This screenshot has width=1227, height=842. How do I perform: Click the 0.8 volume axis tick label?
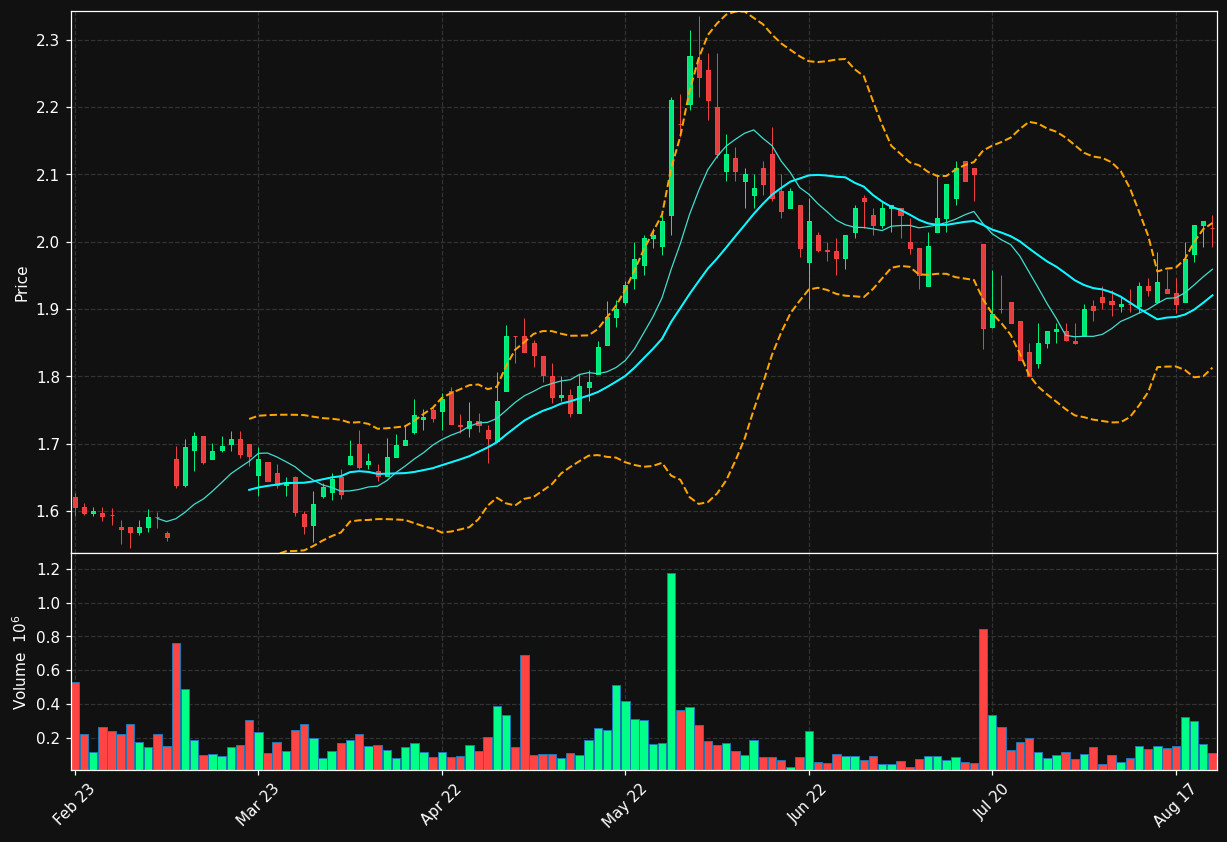point(49,637)
